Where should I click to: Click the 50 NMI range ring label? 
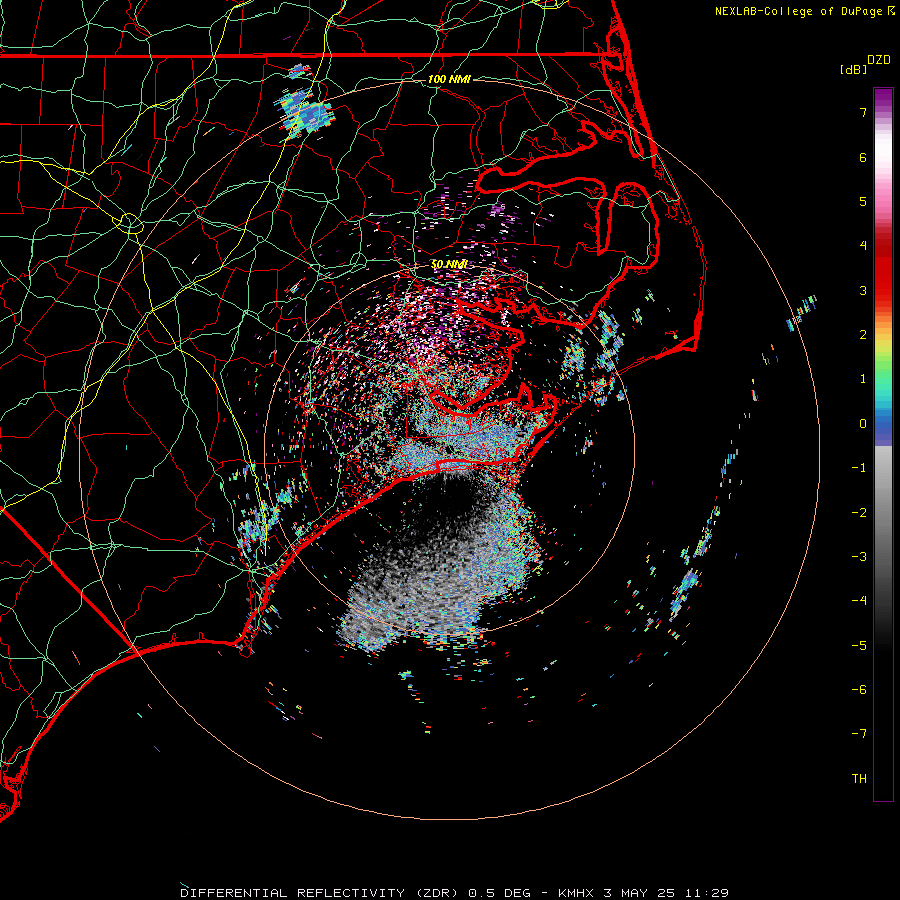(x=449, y=265)
